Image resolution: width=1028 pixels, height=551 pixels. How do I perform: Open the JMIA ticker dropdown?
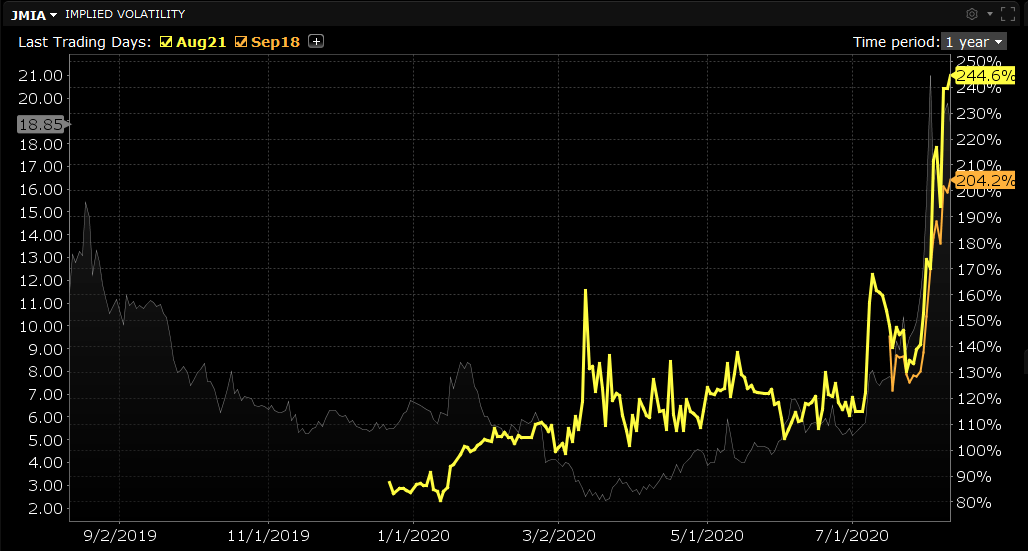pos(34,14)
